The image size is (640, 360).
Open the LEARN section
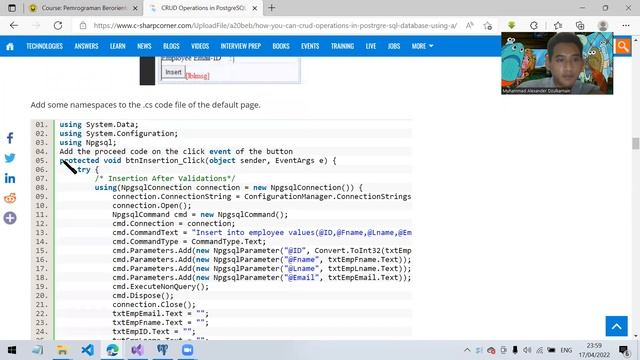tap(118, 46)
